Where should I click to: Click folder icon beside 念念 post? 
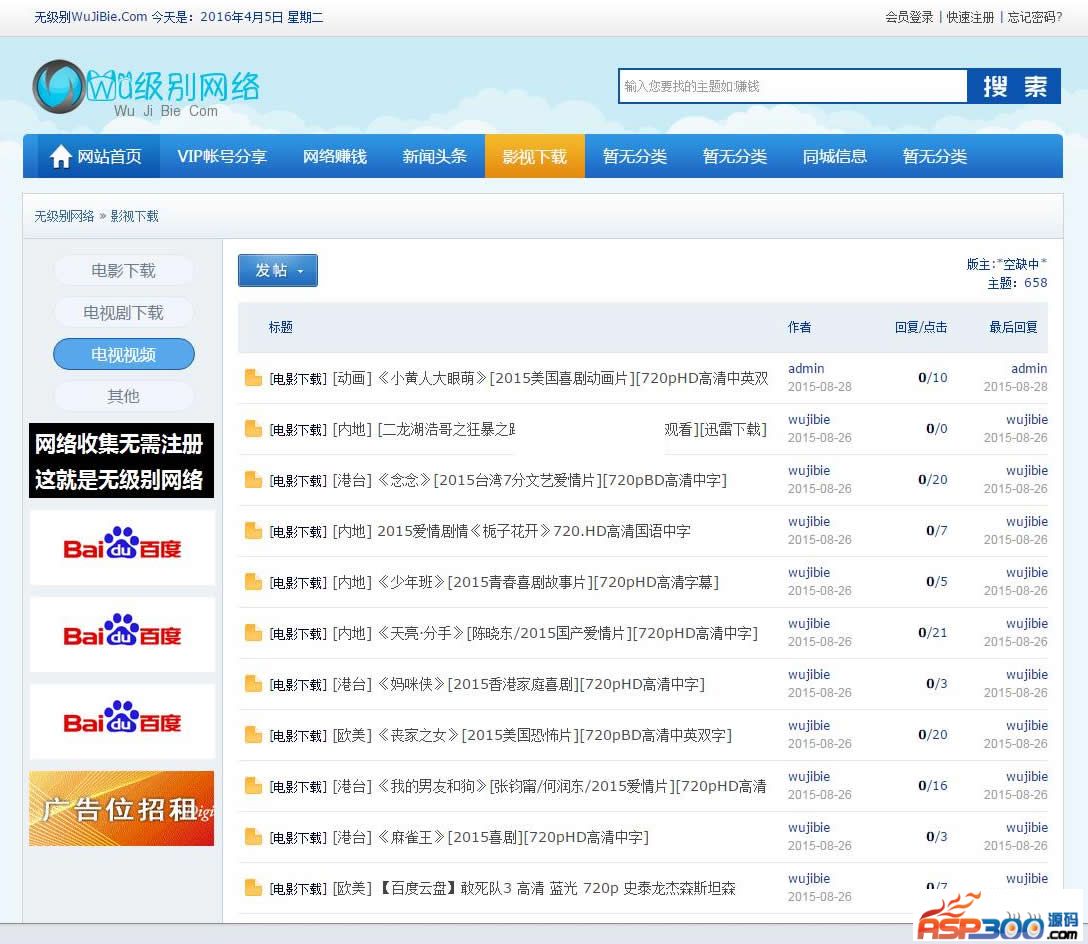pyautogui.click(x=253, y=480)
